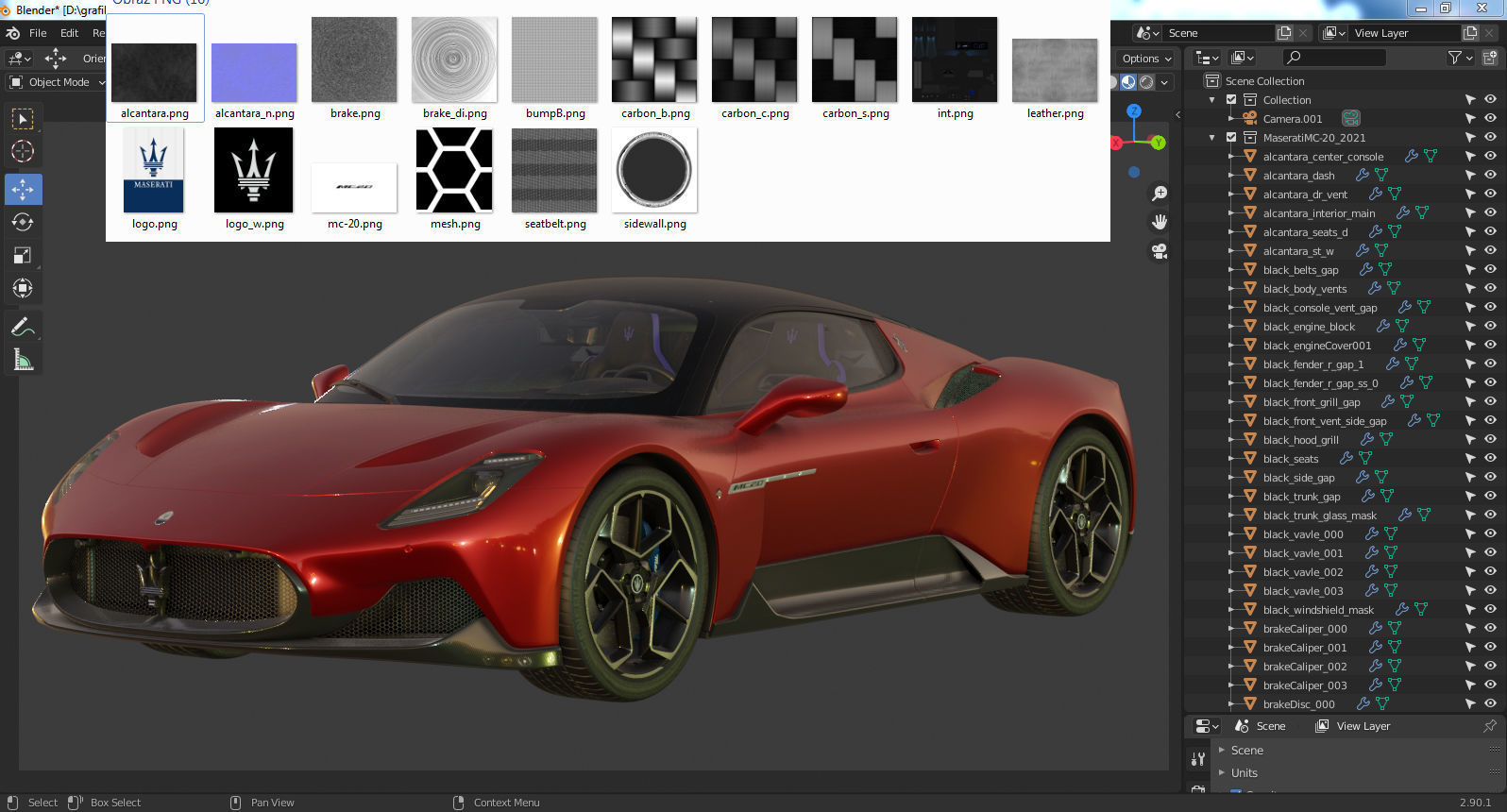Screen dimensions: 1507x812
Task: Open outliner editor type menu
Action: pos(1207,58)
